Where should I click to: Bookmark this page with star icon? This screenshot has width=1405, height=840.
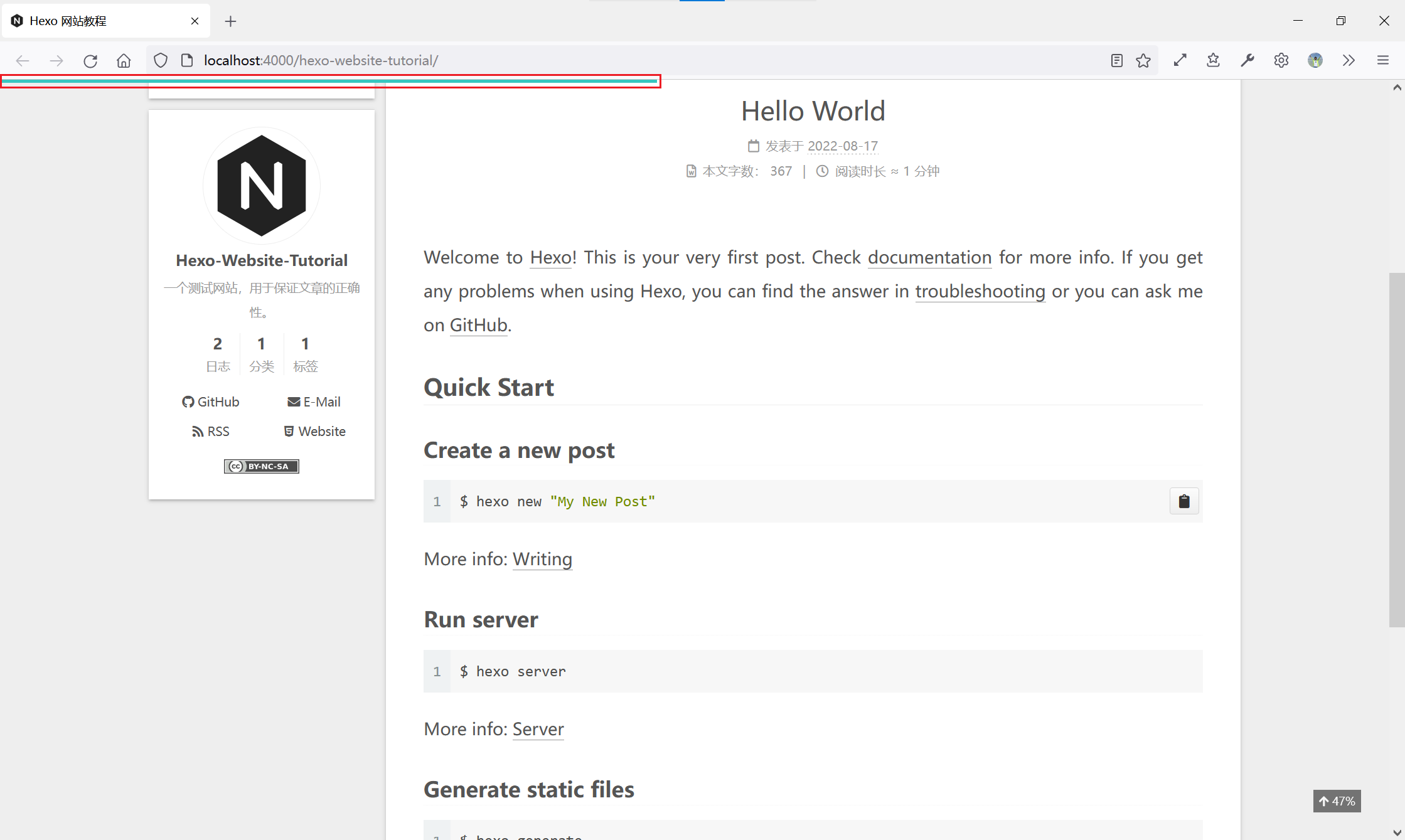click(1143, 61)
